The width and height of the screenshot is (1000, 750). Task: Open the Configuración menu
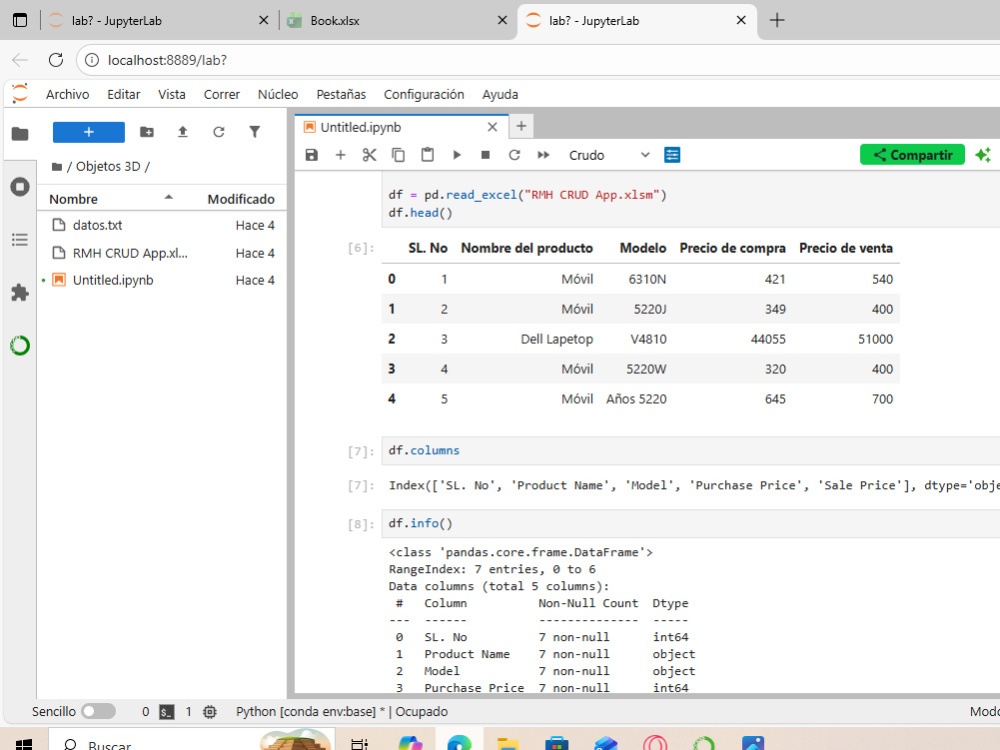(x=424, y=94)
